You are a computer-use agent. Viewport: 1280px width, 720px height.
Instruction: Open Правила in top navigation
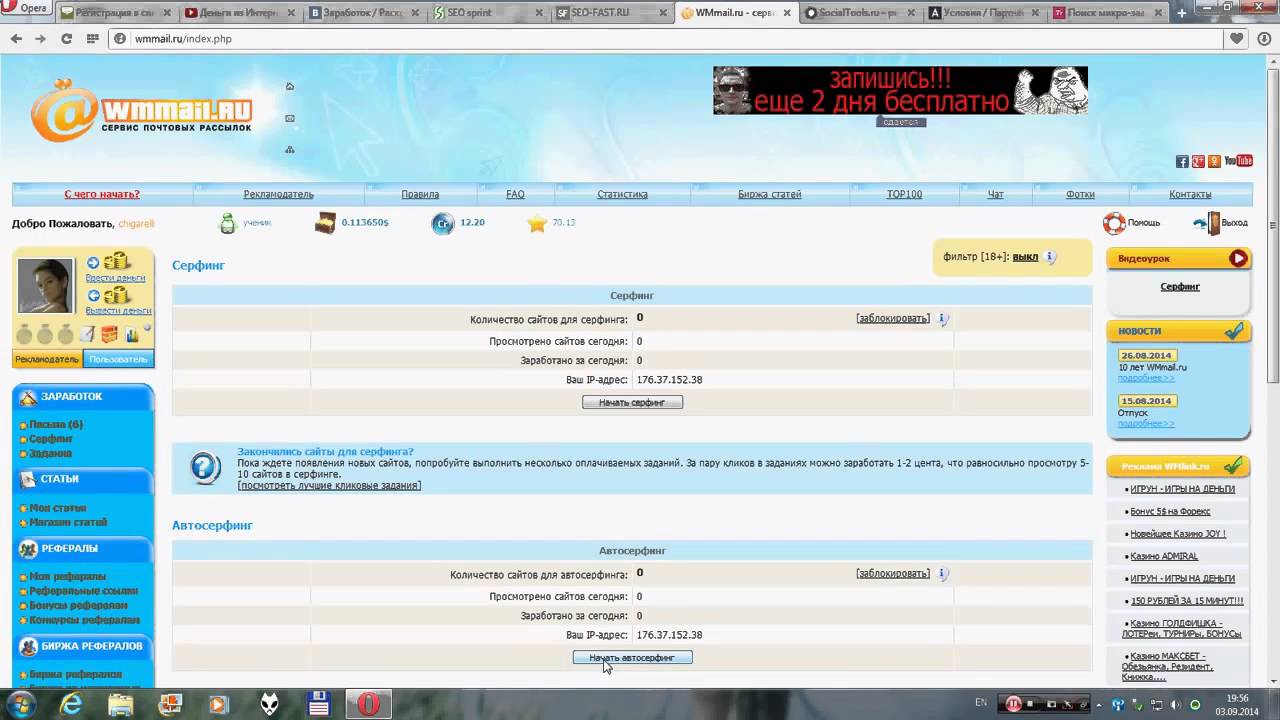point(420,194)
